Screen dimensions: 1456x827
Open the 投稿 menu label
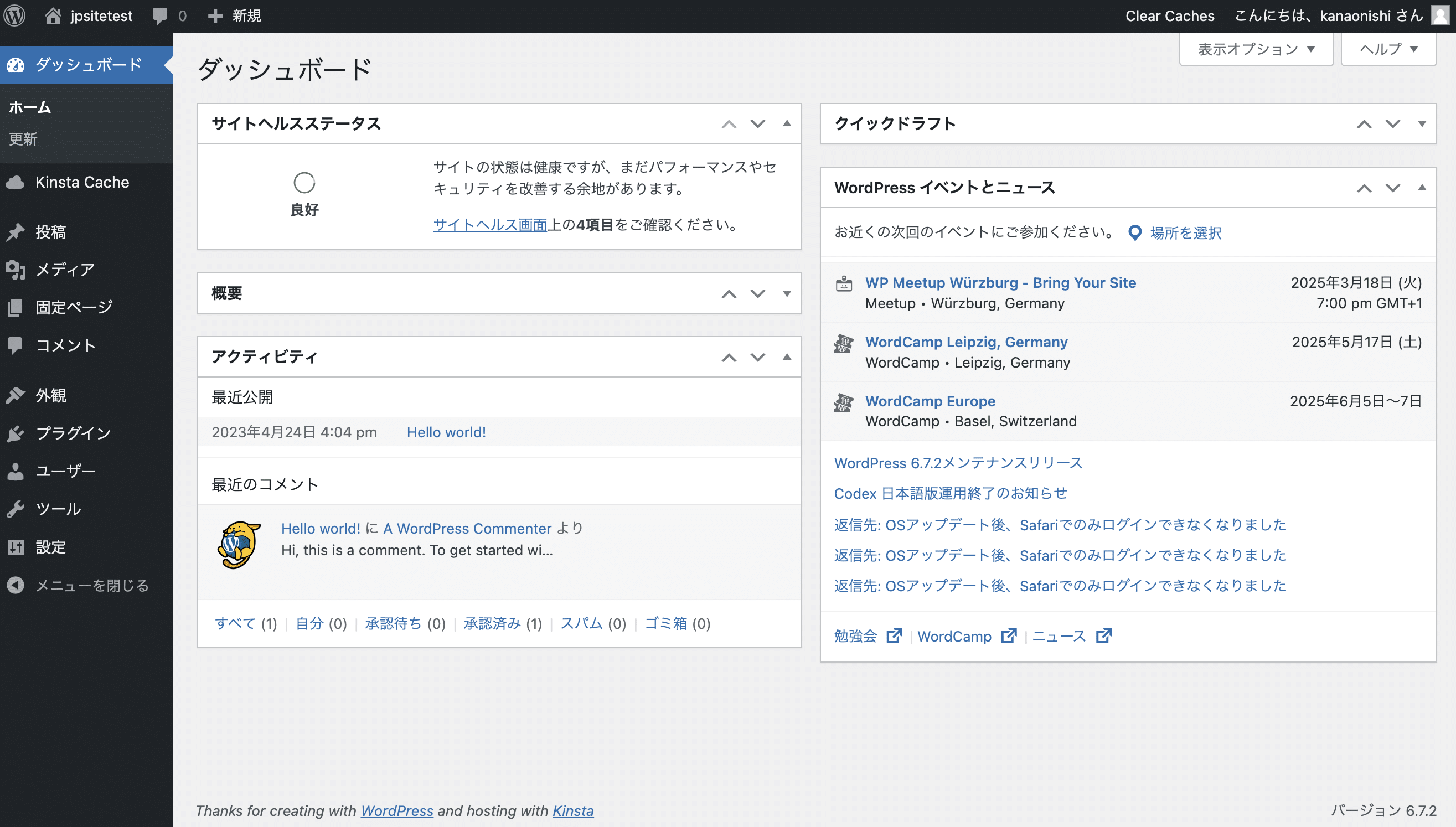[x=50, y=232]
